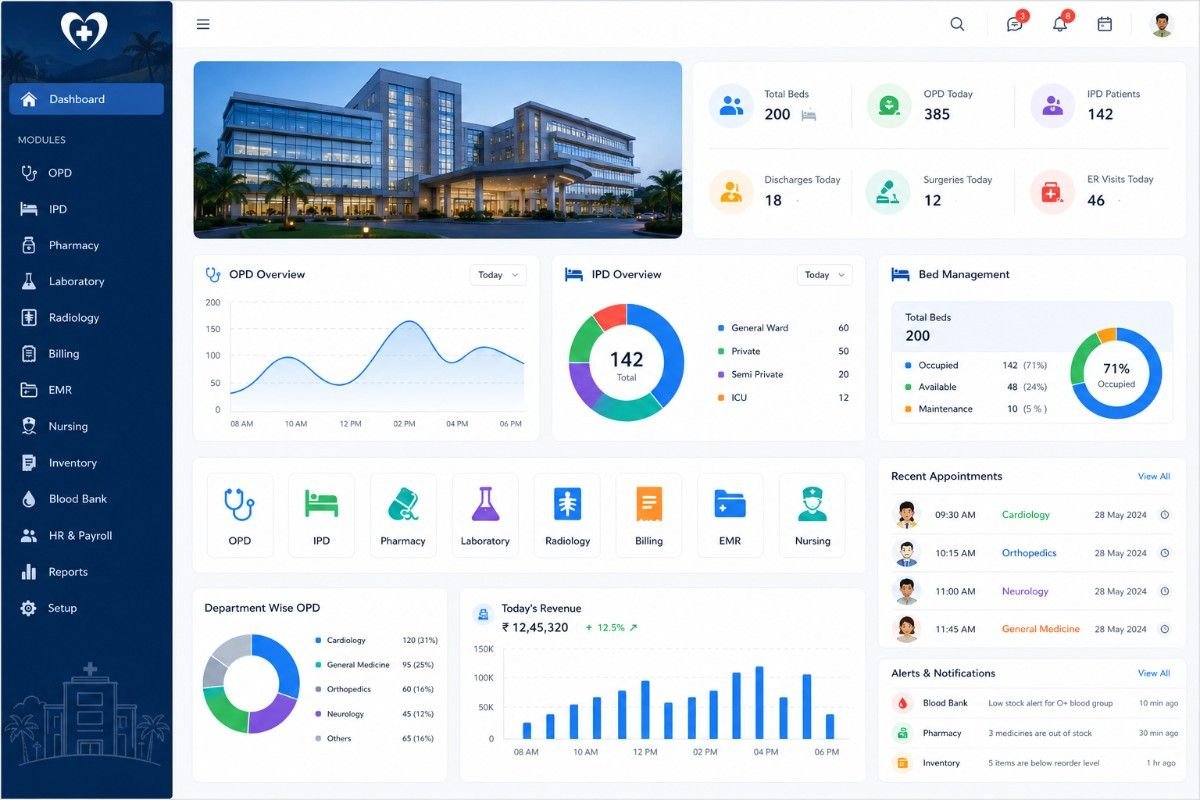Click the OPD Today stat icon
The width and height of the screenshot is (1200, 800).
889,105
